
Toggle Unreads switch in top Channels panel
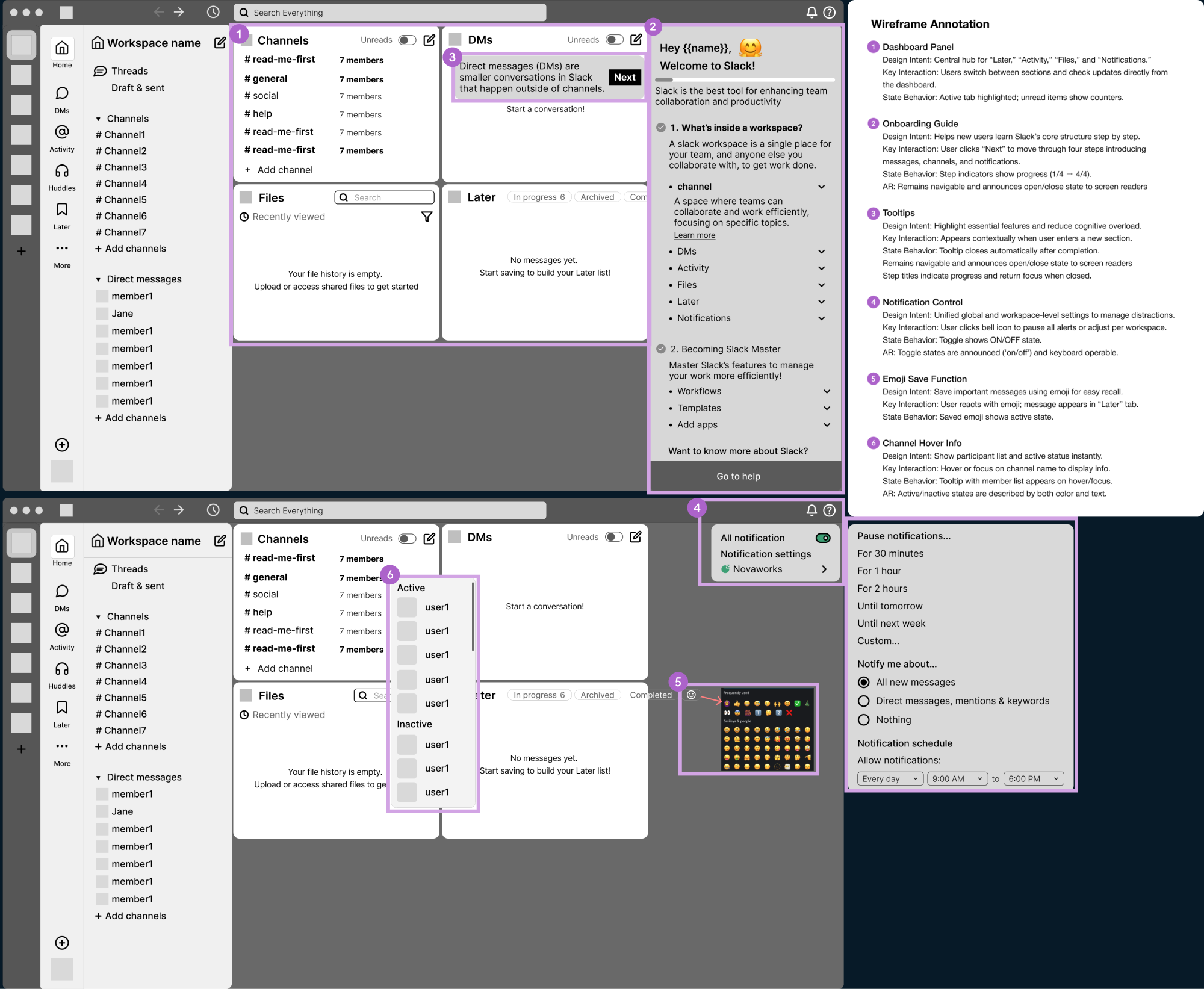407,40
